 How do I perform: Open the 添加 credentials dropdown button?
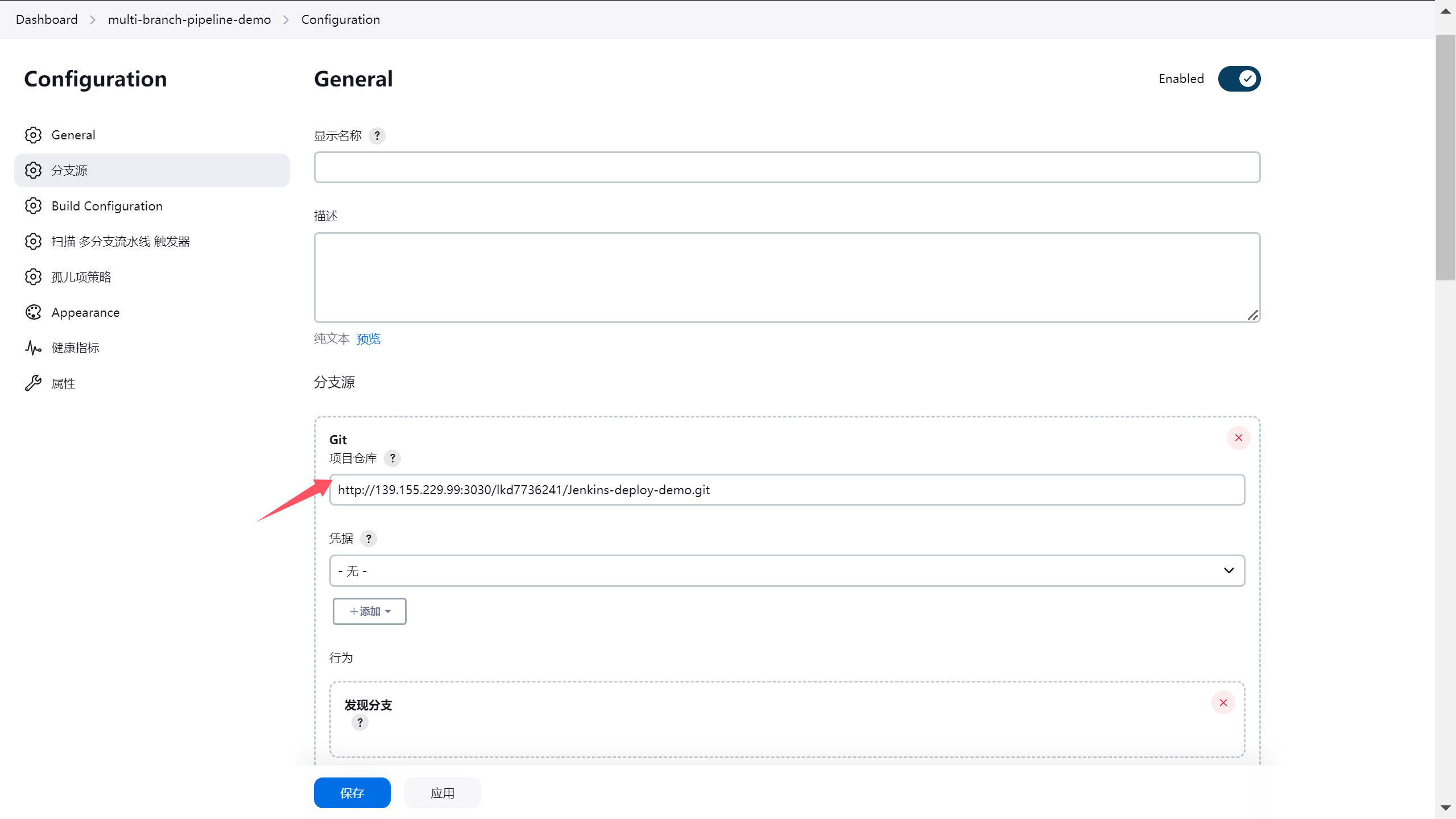tap(369, 611)
